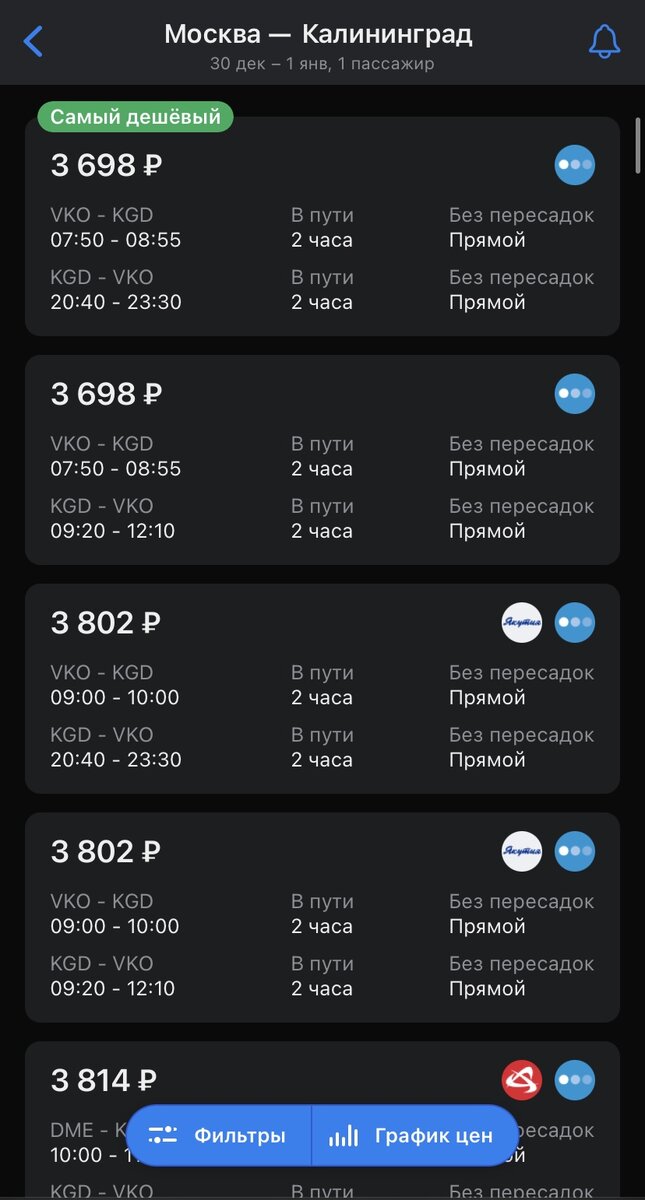Image resolution: width=645 pixels, height=1200 pixels.
Task: Tap the Москва — Калининград route title
Action: (322, 32)
